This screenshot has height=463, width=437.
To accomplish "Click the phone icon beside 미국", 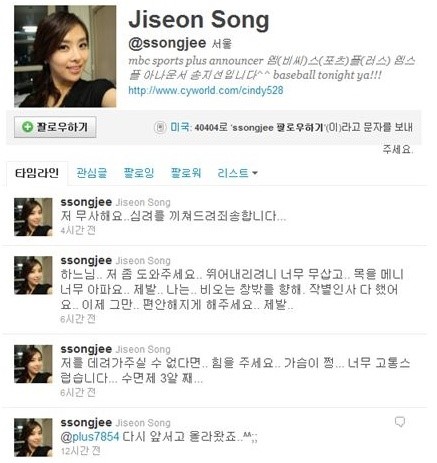I will coord(160,127).
